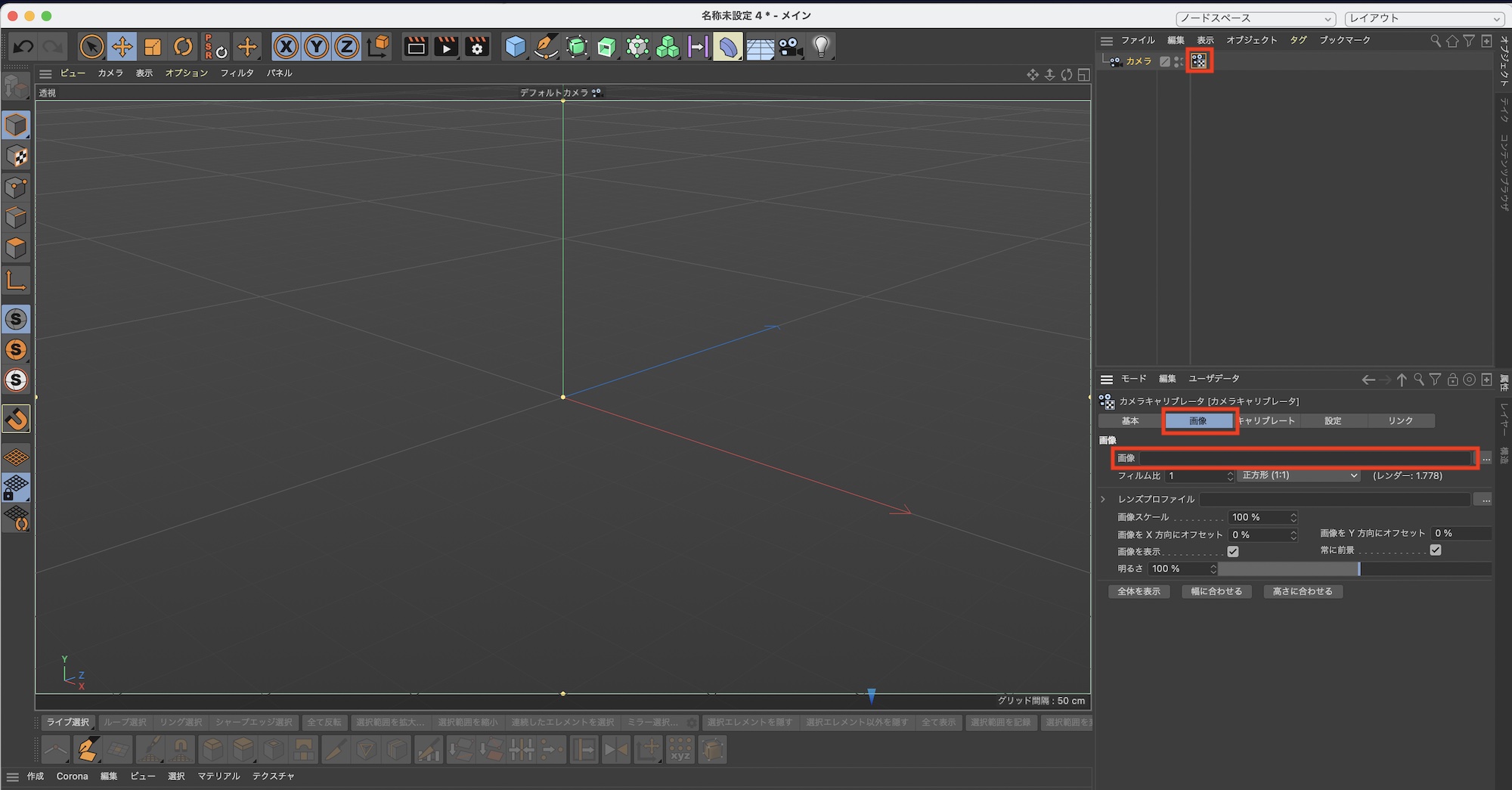
Task: Open the フィルタ menu in viewport
Action: (x=237, y=73)
